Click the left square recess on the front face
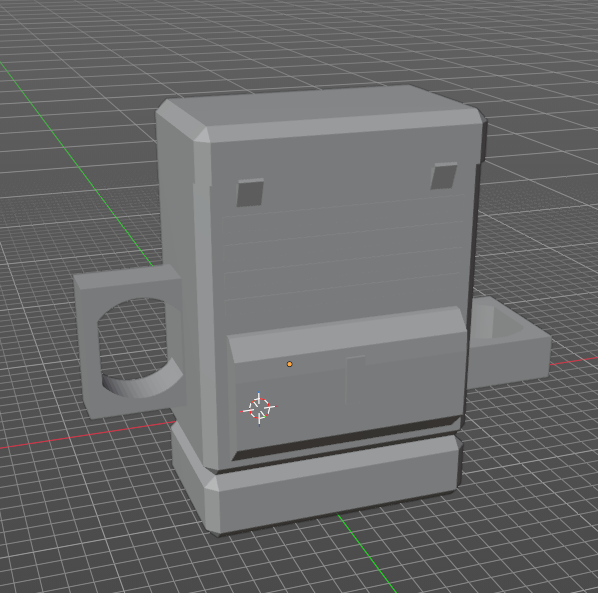This screenshot has width=598, height=593. tap(250, 193)
